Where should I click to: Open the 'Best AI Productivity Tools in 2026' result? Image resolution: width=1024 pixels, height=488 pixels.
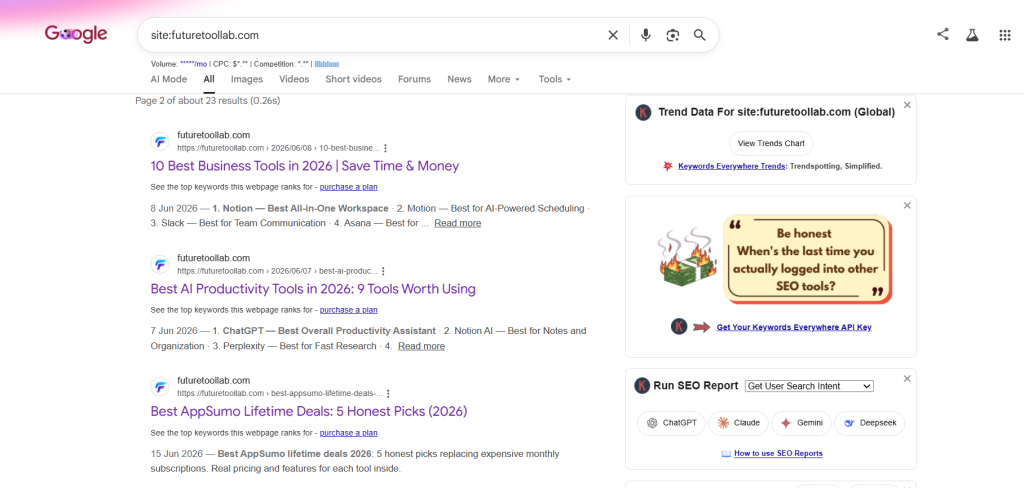click(313, 289)
